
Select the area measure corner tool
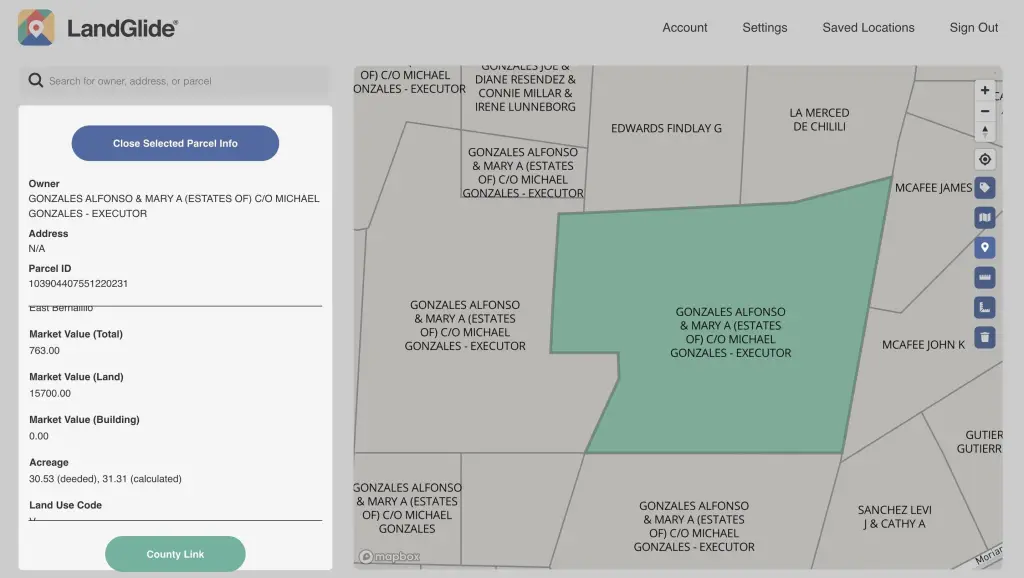coord(985,307)
